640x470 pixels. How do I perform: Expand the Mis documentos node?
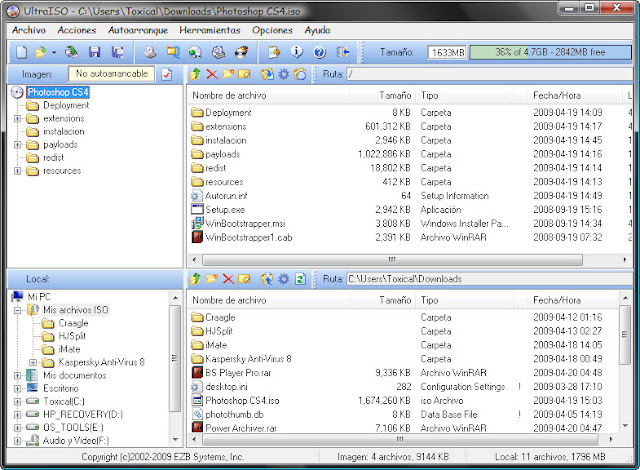tap(18, 376)
